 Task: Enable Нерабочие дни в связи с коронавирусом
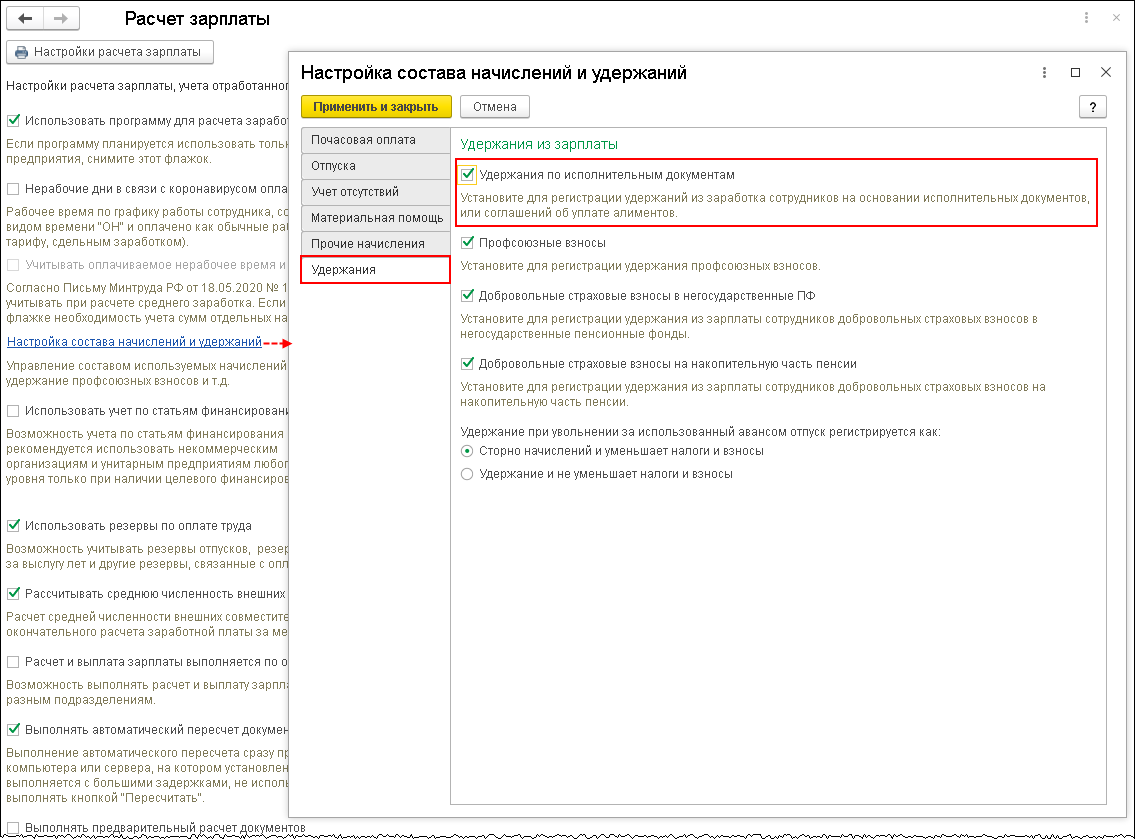click(13, 189)
